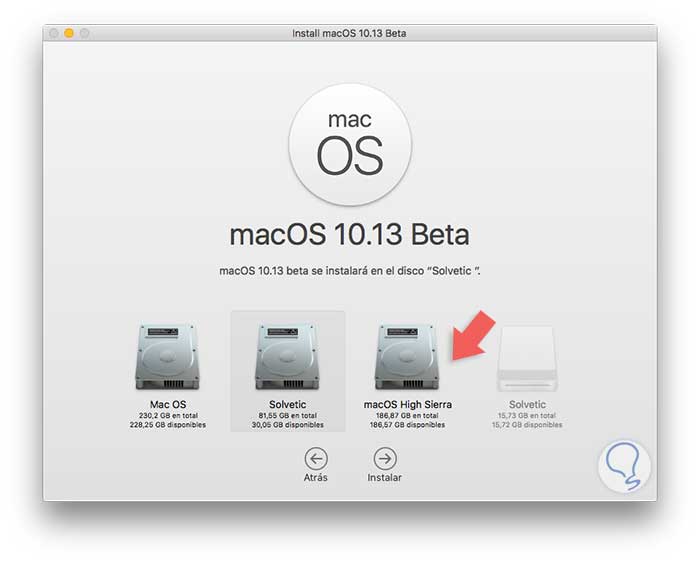Select the Mac OS disk drive icon
Viewport: 700px width, 563px height.
167,357
